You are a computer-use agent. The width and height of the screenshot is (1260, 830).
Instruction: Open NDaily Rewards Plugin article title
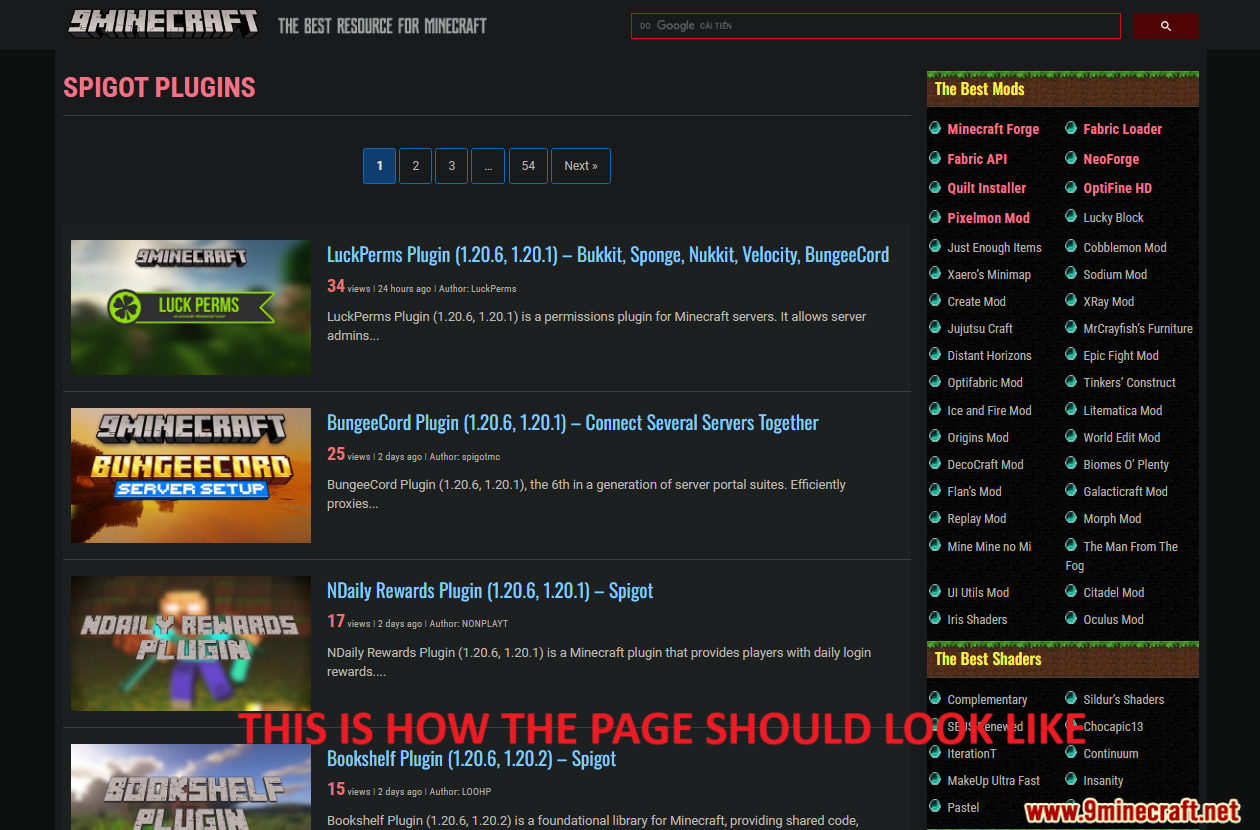click(x=490, y=590)
